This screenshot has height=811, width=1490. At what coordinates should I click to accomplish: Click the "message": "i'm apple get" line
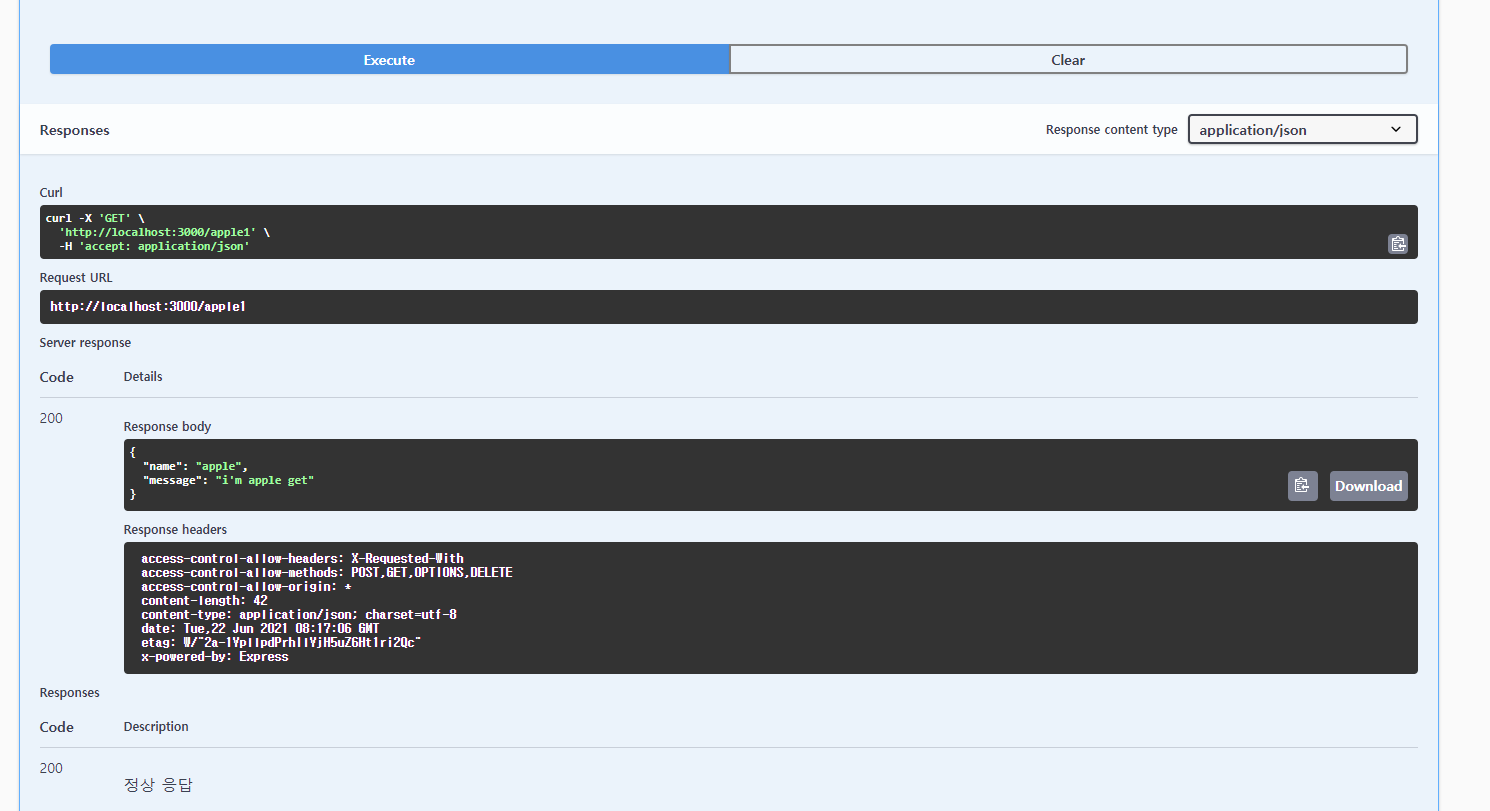pos(228,480)
